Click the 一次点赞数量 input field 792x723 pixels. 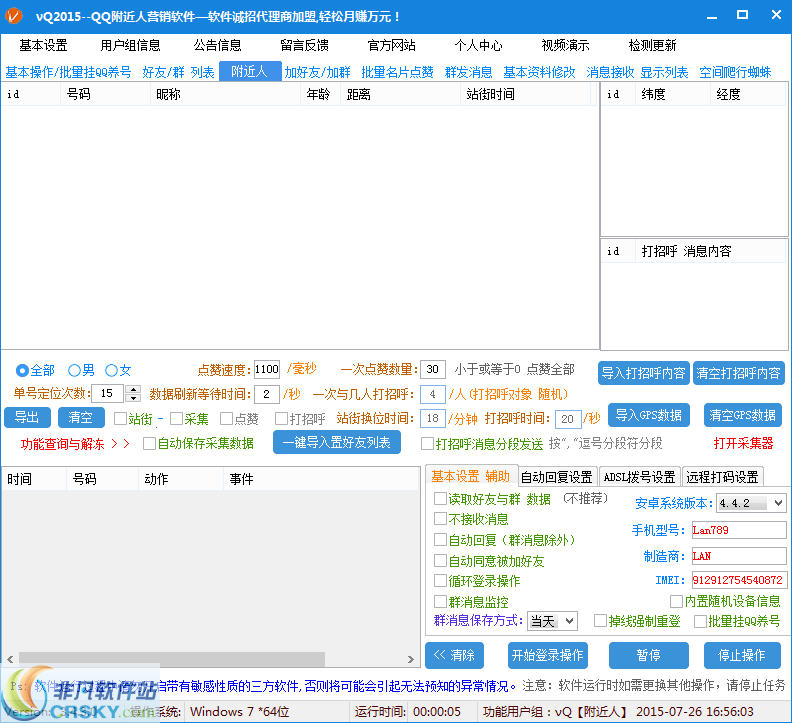tap(432, 369)
